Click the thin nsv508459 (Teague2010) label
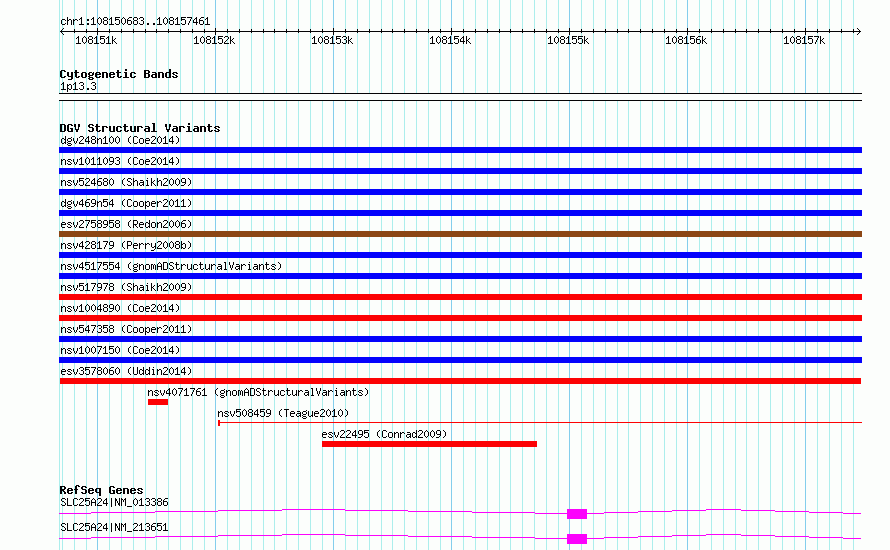 click(x=283, y=413)
